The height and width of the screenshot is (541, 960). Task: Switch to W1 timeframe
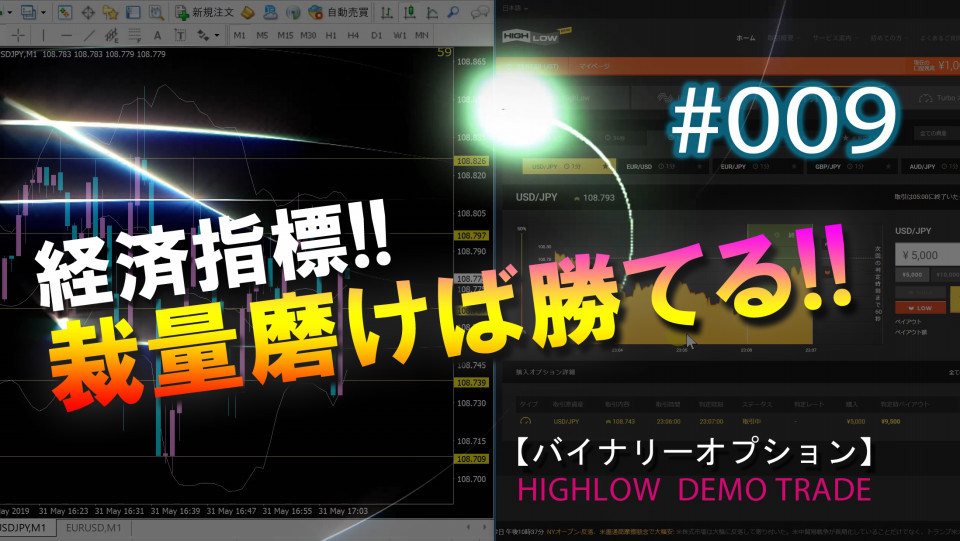[399, 35]
